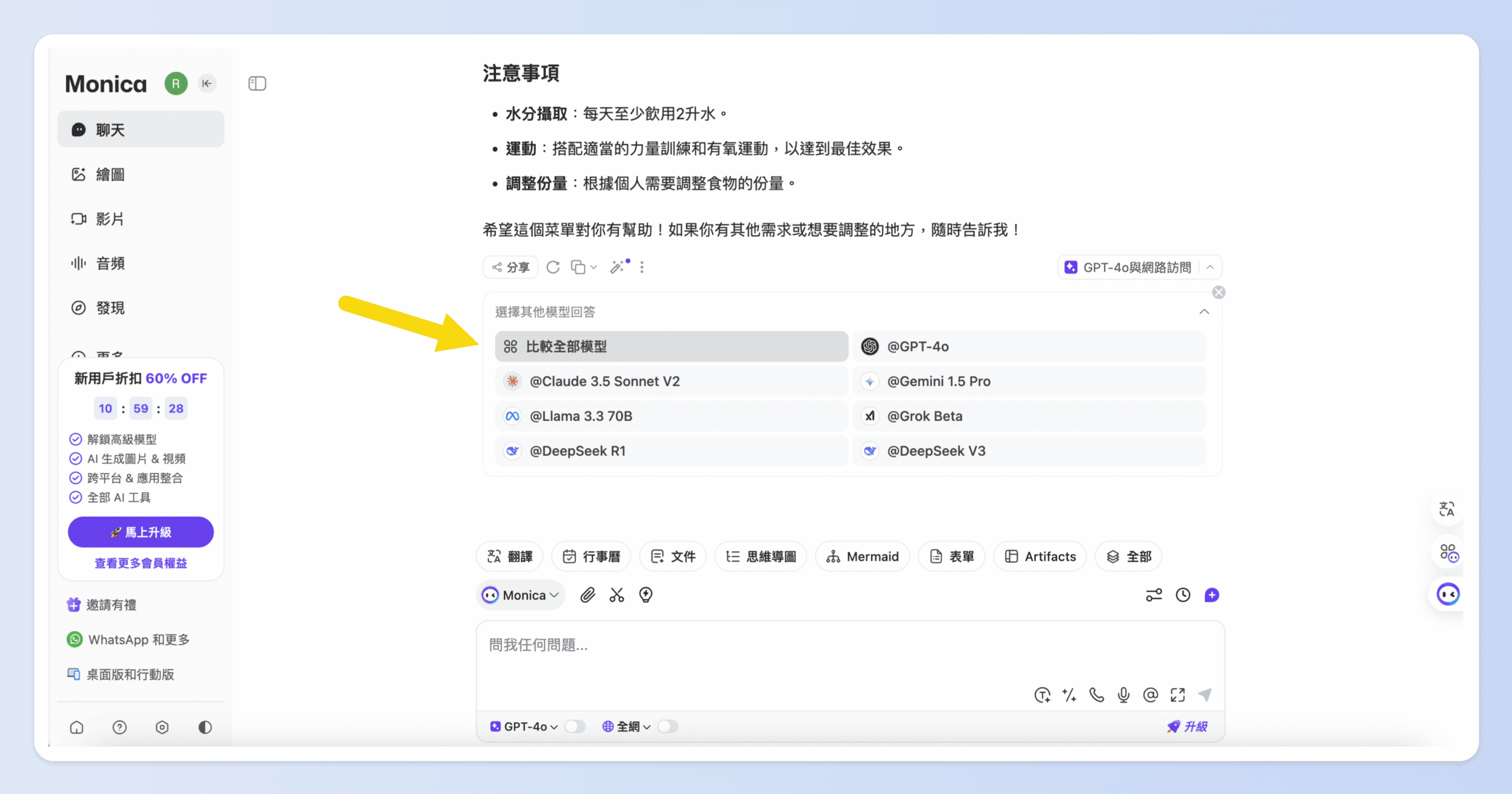Screen dimensions: 1512x794
Task: Open the floating compare models icon at right
Action: click(1449, 553)
